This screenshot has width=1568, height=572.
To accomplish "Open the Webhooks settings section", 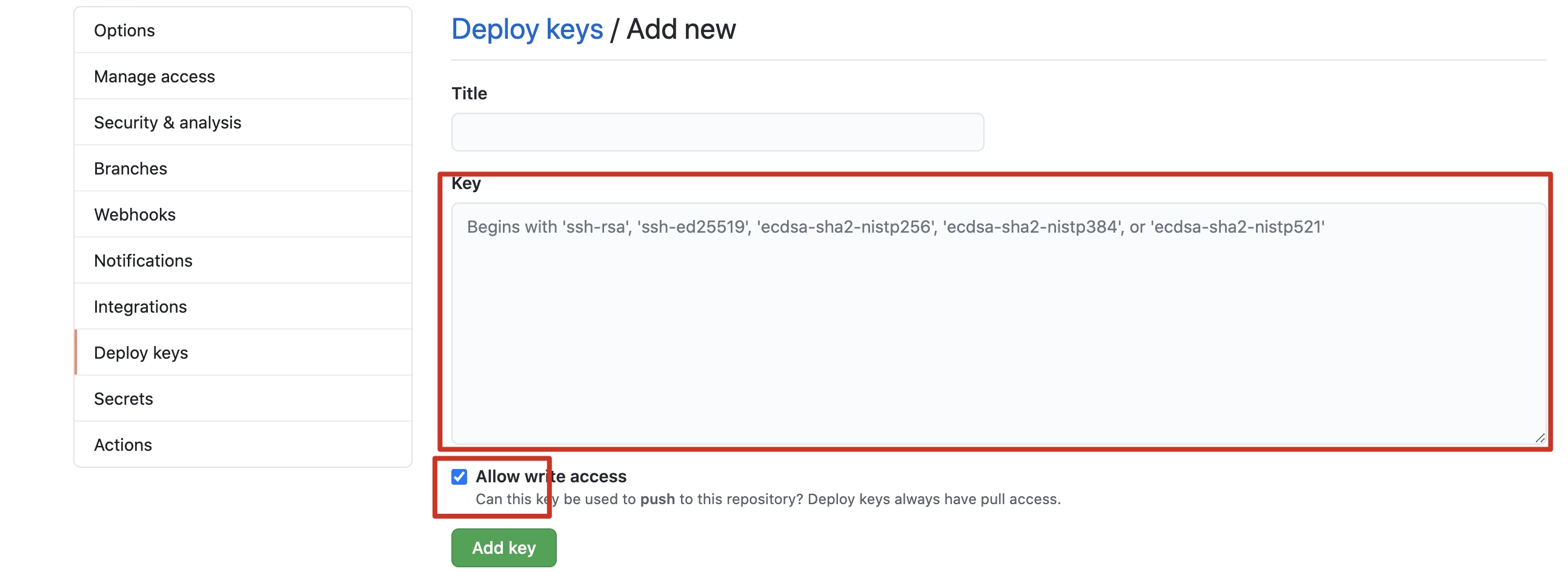I will pos(135,215).
